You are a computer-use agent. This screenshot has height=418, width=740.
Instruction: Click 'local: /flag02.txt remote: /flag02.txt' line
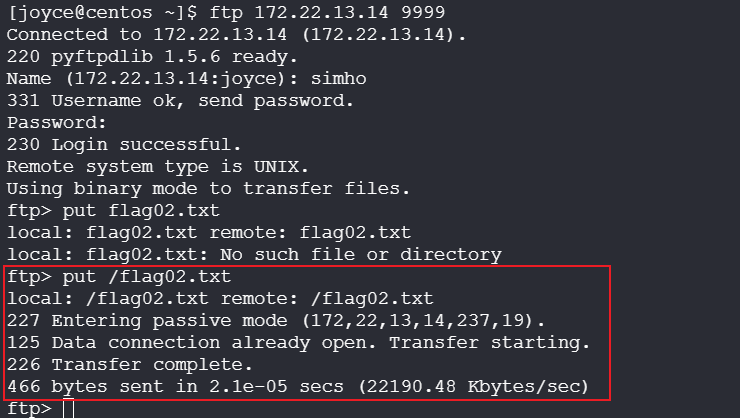click(x=220, y=299)
